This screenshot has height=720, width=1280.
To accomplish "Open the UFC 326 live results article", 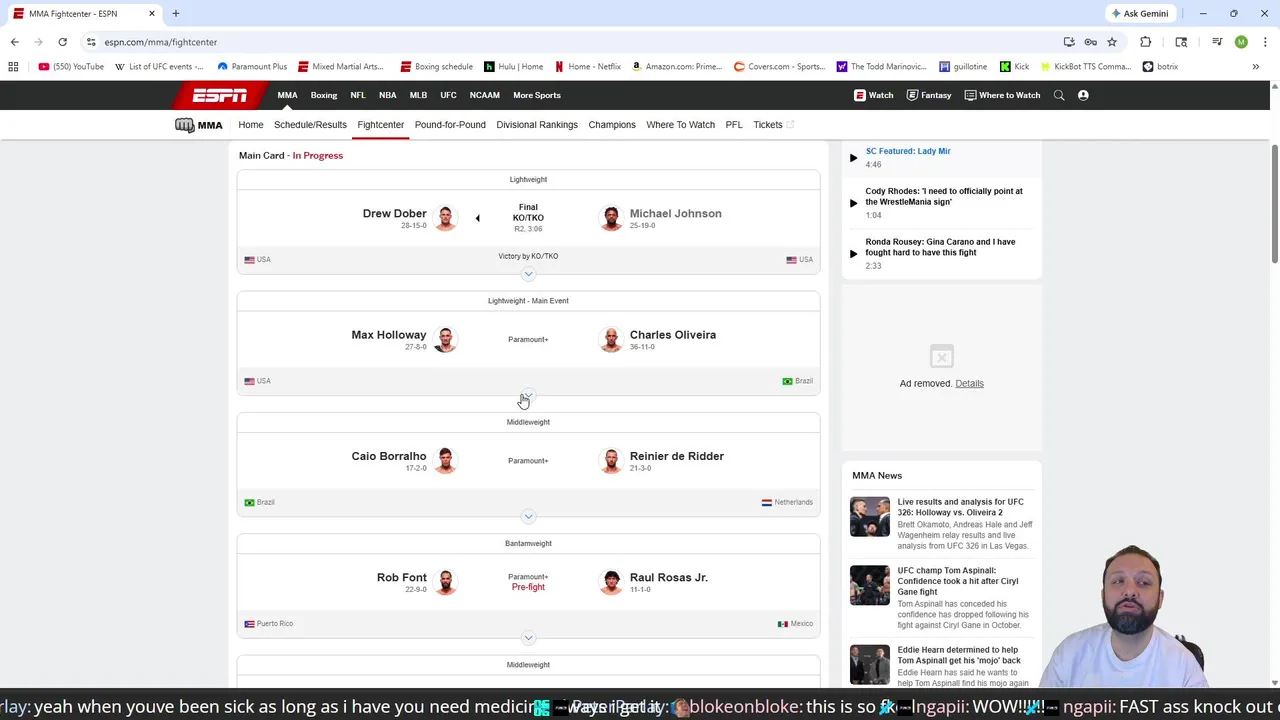I will (x=960, y=507).
